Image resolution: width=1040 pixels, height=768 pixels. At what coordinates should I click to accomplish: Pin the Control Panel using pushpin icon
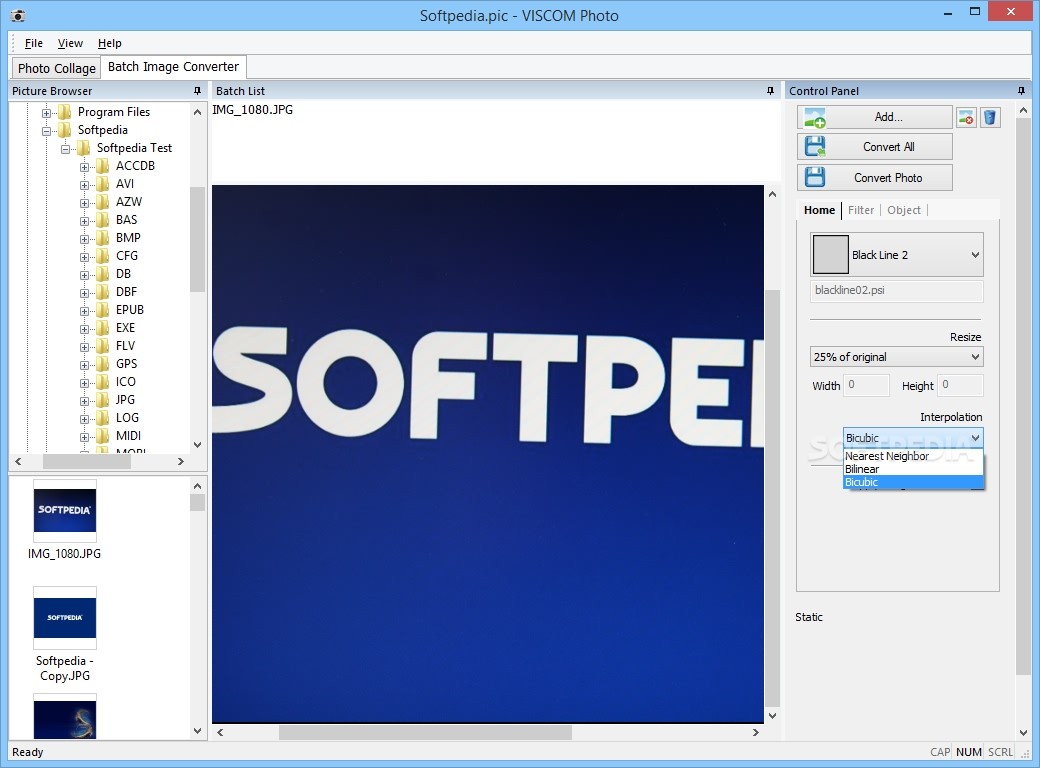1021,91
